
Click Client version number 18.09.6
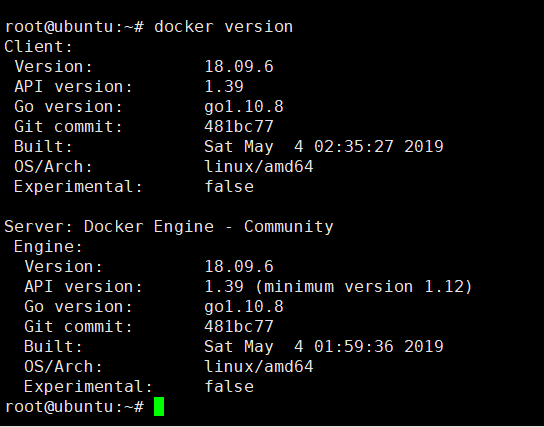point(239,66)
